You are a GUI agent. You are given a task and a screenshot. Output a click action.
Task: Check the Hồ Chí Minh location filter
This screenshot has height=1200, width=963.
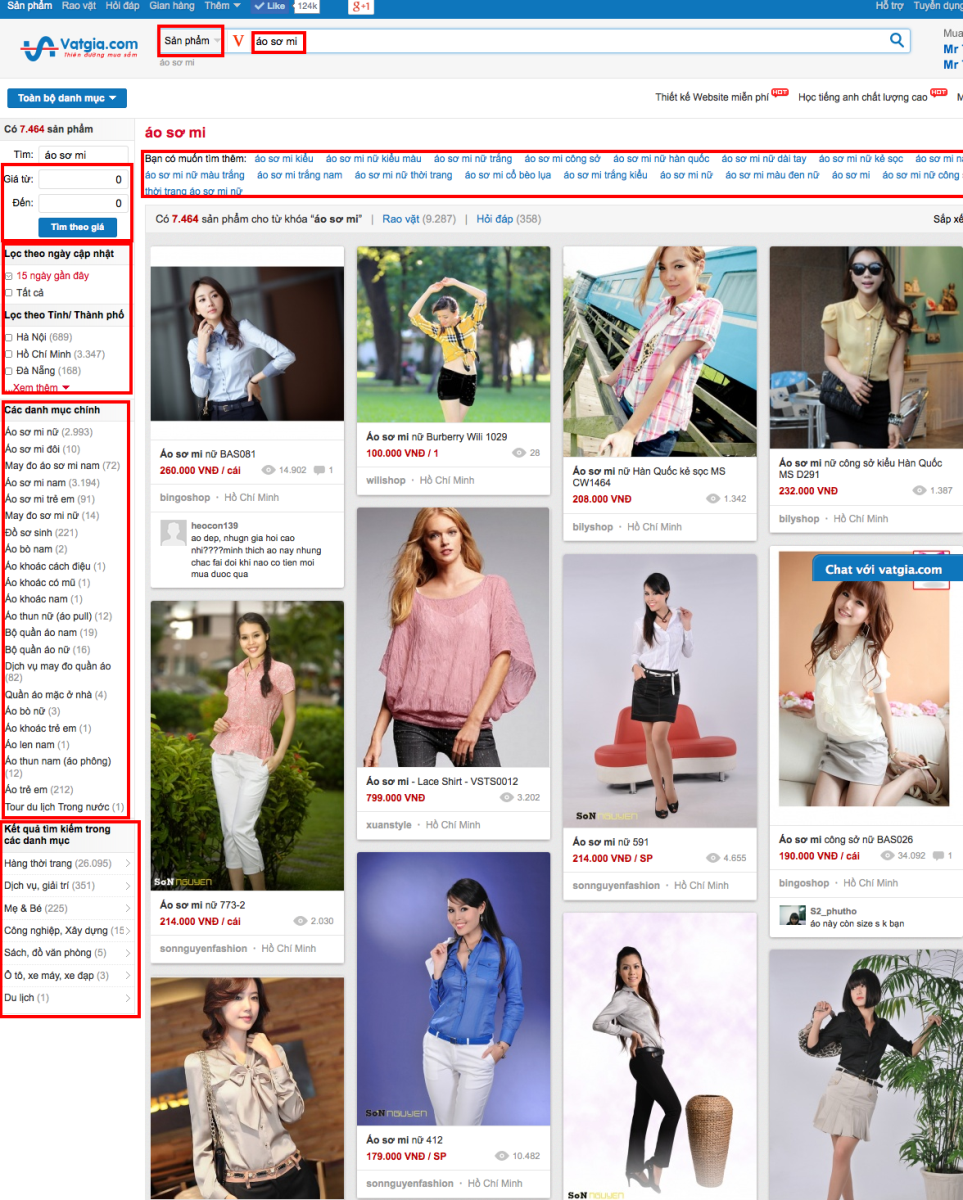point(9,354)
